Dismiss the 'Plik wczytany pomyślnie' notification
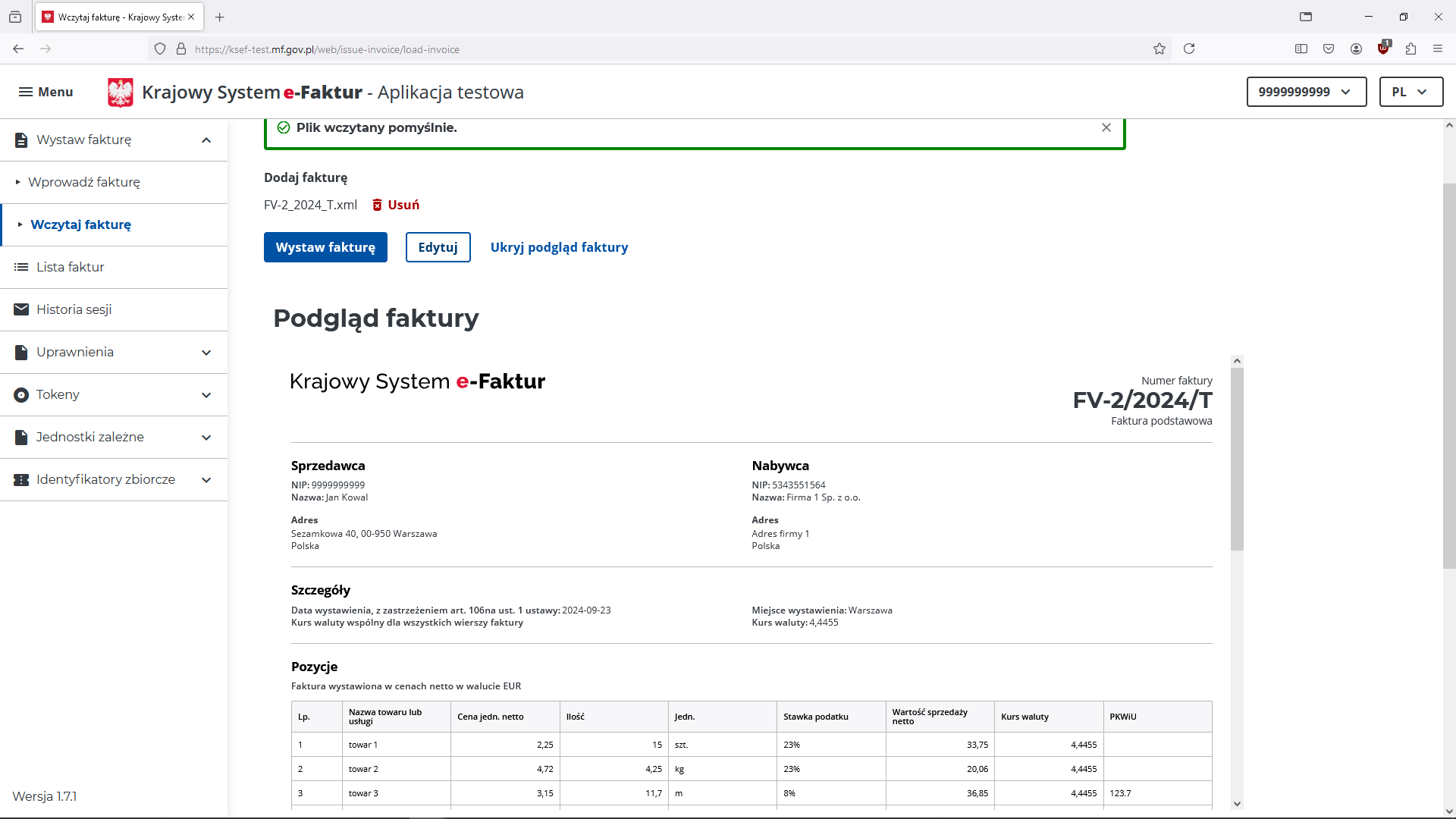The width and height of the screenshot is (1456, 819). (1106, 127)
